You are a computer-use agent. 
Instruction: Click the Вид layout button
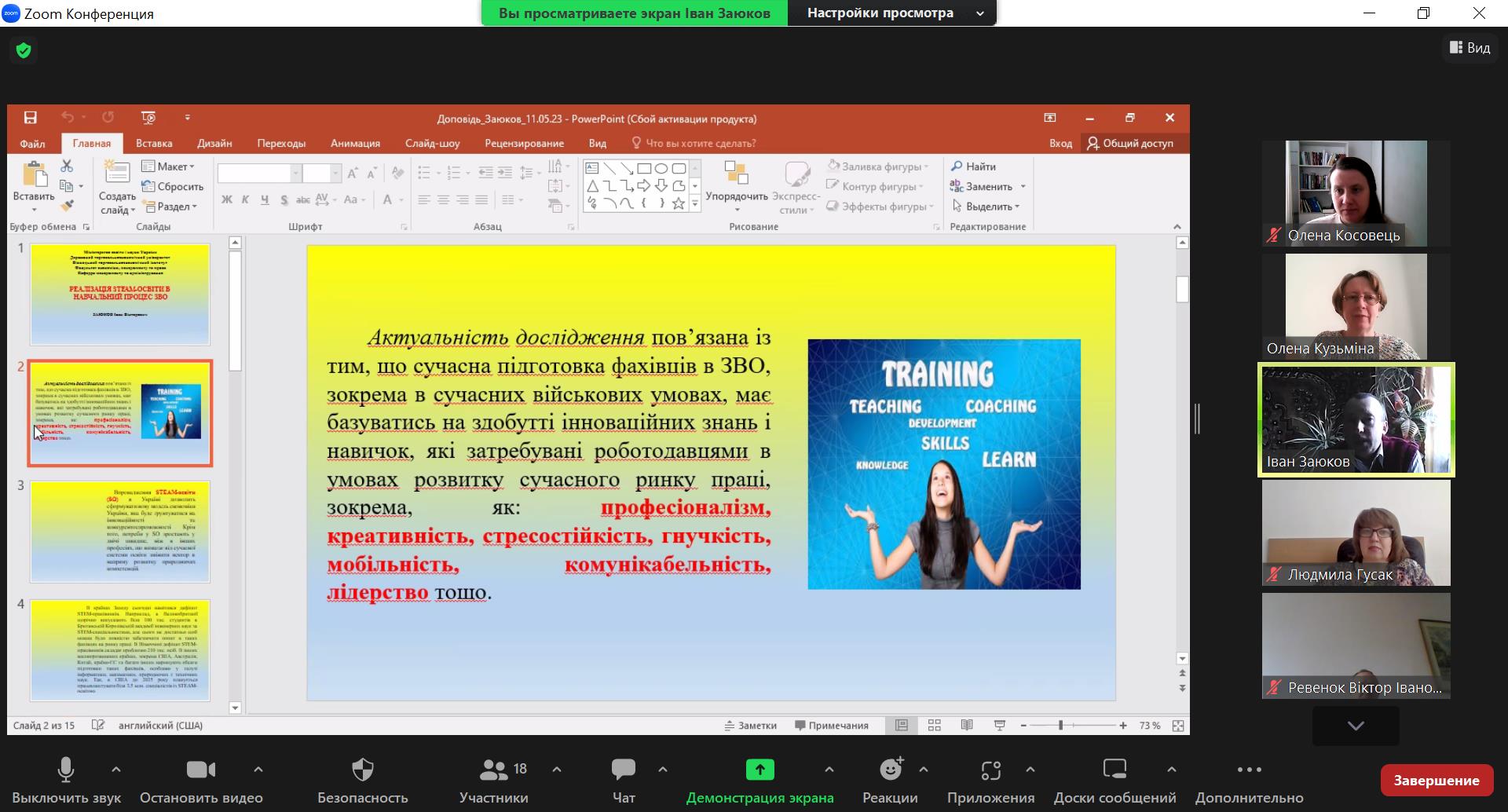(1470, 48)
